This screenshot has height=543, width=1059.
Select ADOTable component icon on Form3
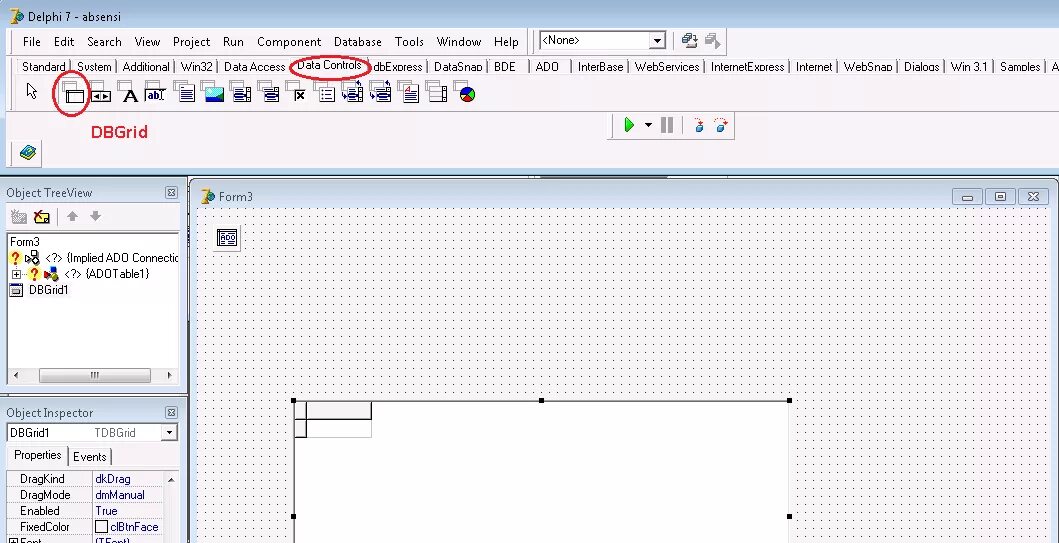[x=227, y=238]
